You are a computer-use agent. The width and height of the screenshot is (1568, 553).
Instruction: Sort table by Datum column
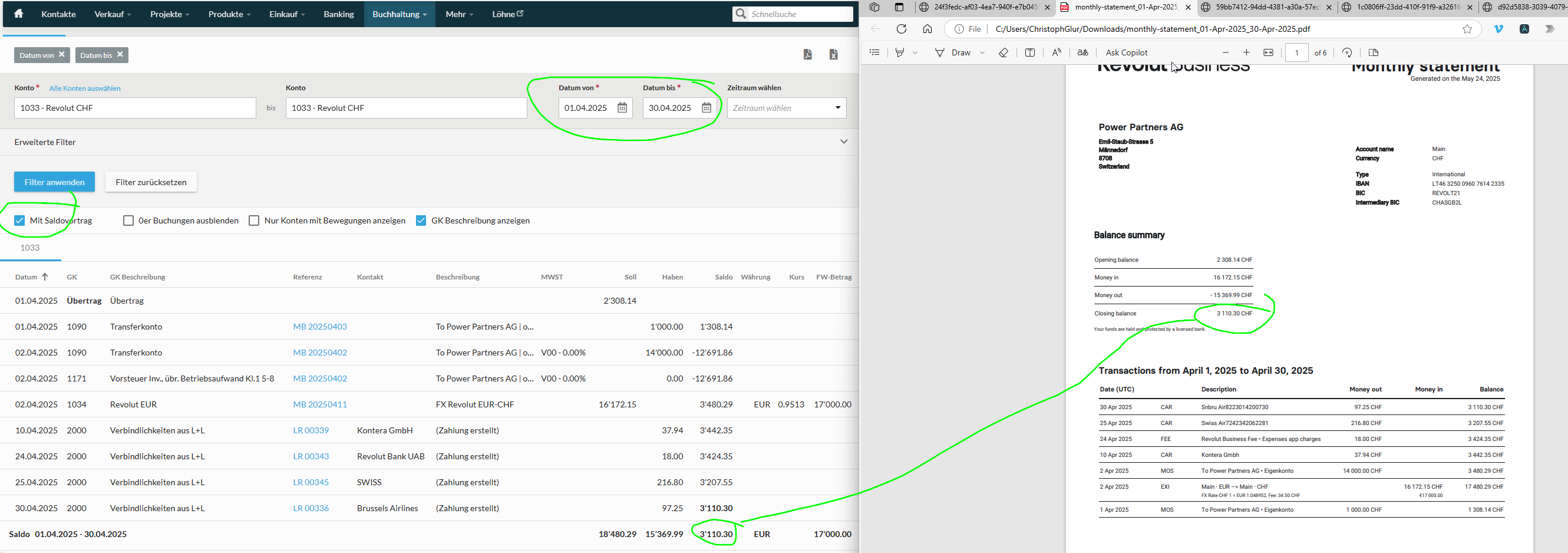(x=32, y=277)
